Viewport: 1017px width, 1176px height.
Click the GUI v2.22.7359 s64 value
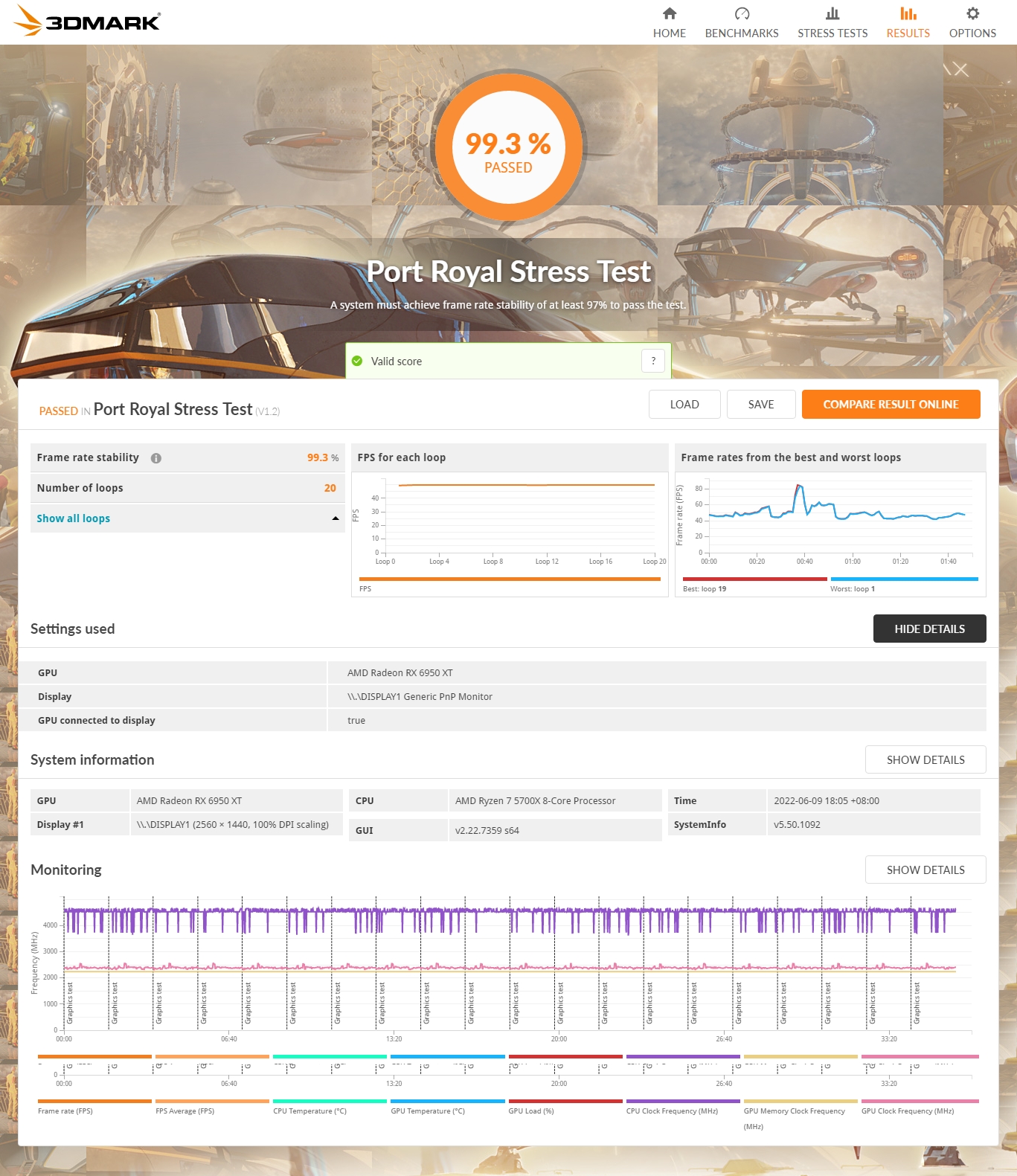click(x=487, y=830)
